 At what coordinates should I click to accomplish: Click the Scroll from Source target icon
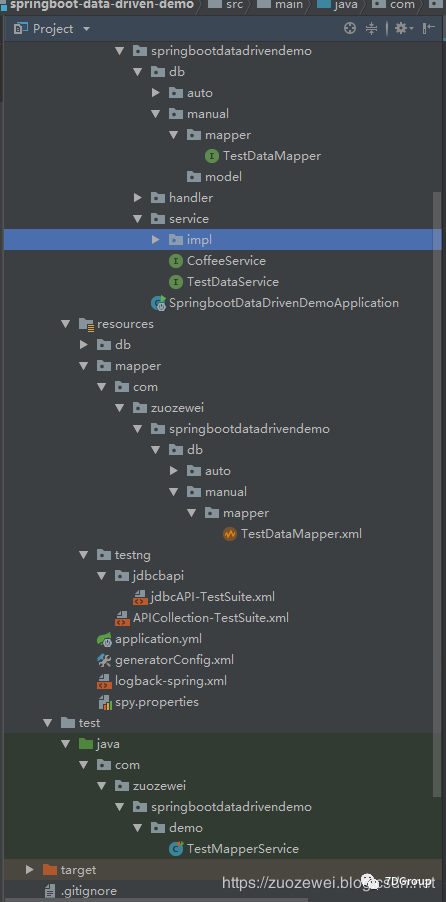(350, 28)
